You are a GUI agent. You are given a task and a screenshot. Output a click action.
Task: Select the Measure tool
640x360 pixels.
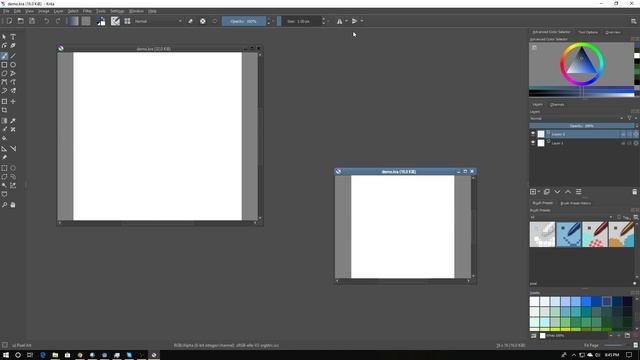13,149
